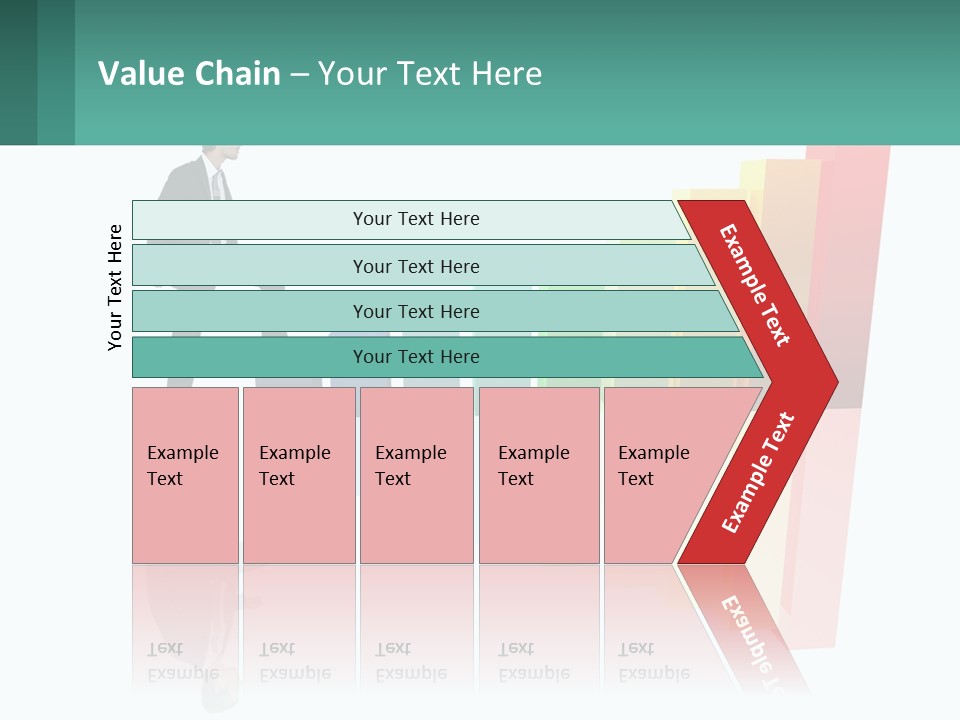Select the first pink 'Example Text' box
The width and height of the screenshot is (960, 720).
[185, 475]
